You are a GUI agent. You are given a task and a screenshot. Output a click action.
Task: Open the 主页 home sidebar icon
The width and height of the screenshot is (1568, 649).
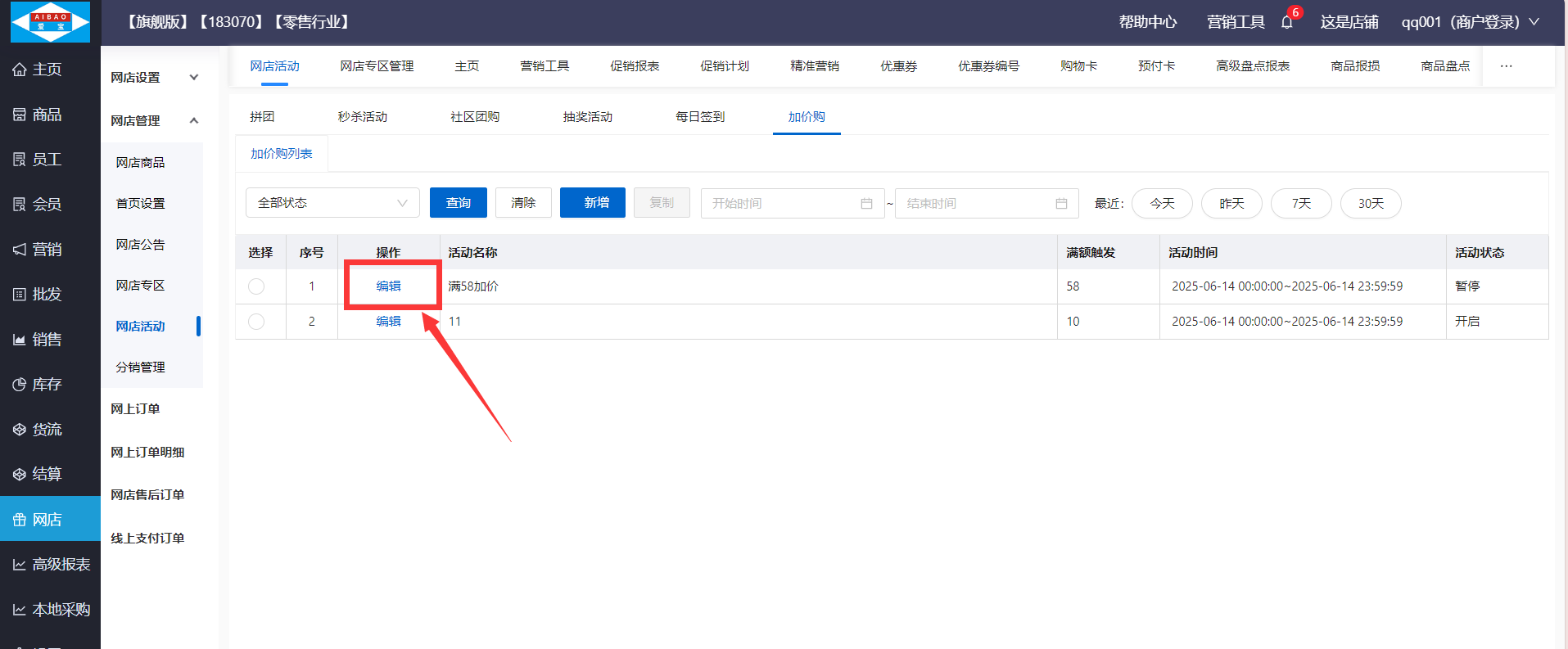pyautogui.click(x=38, y=70)
